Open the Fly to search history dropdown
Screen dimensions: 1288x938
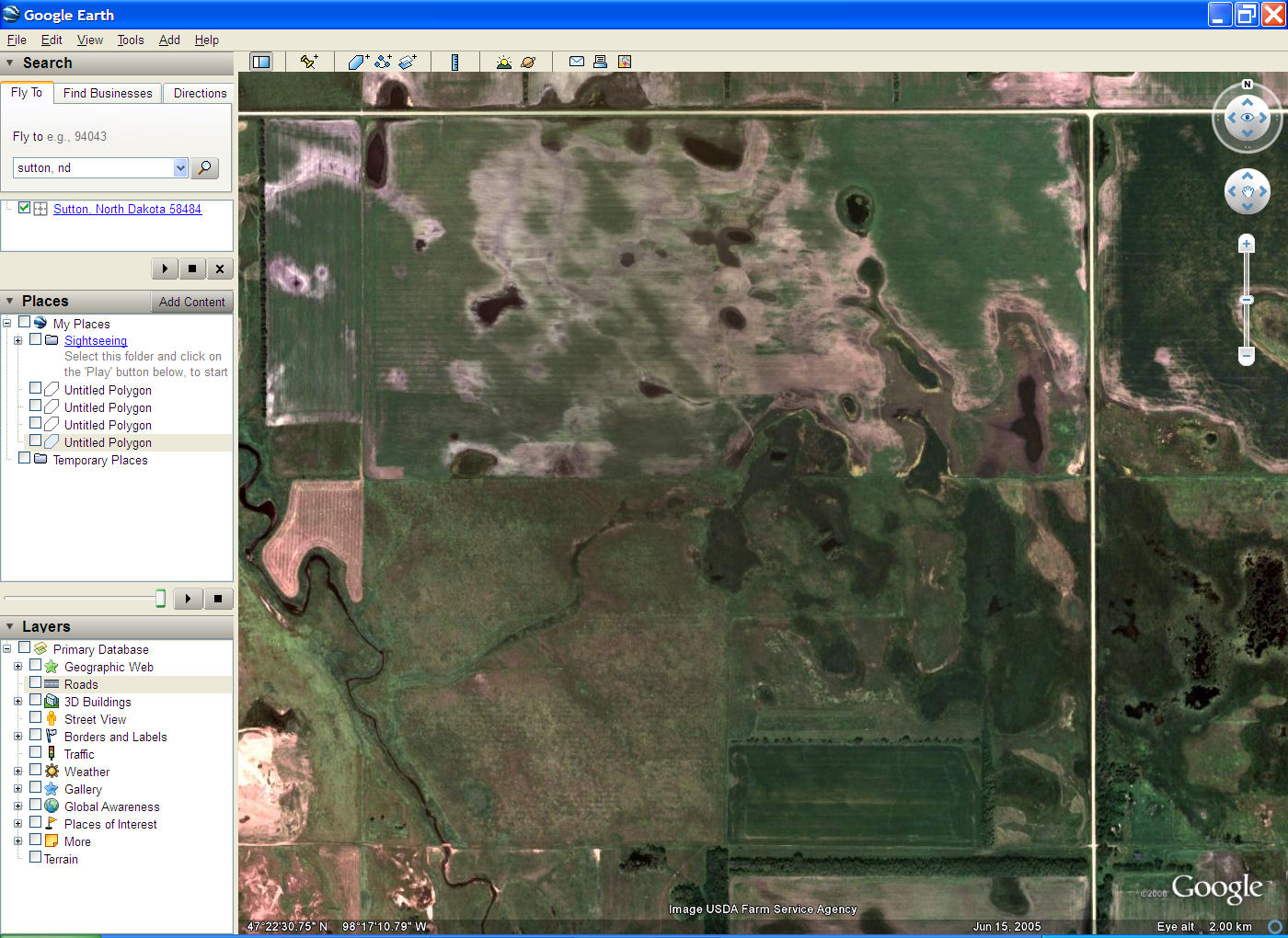tap(180, 167)
